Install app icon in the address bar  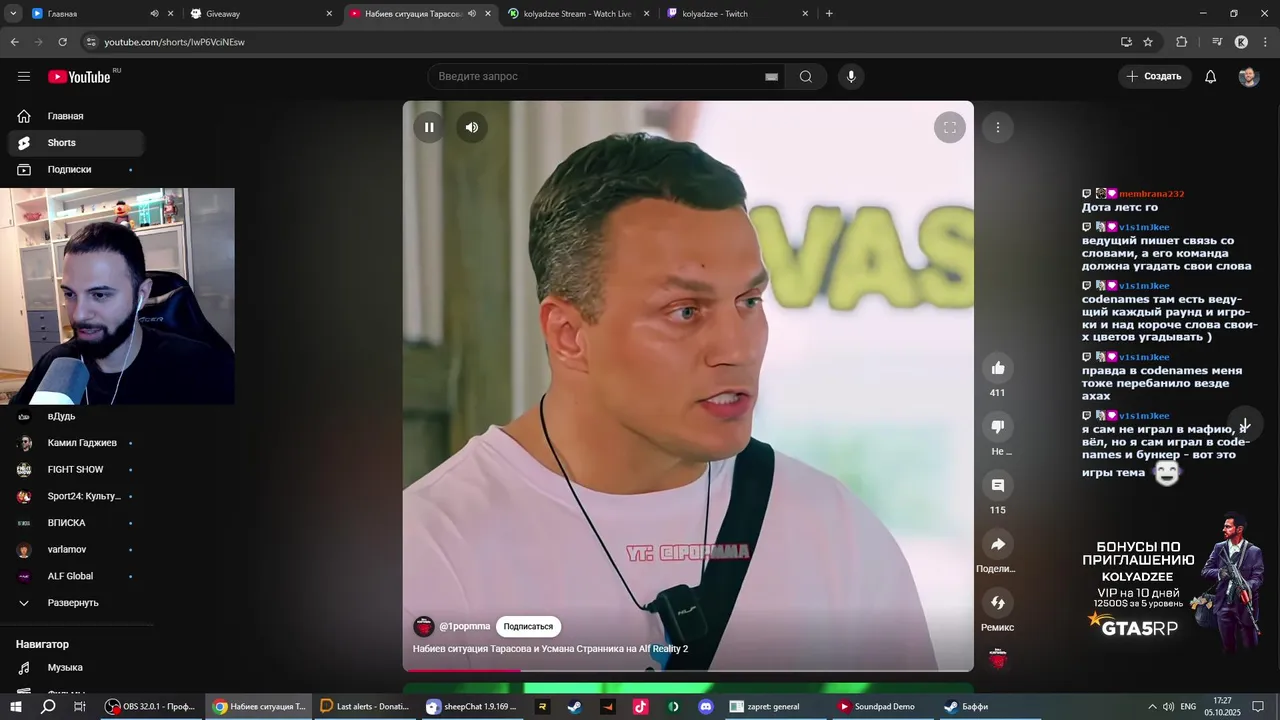pyautogui.click(x=1126, y=42)
